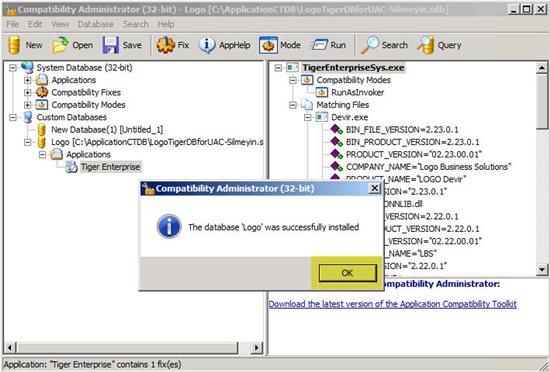550x372 pixels.
Task: Collapse the Devir.exe node
Action: point(308,117)
